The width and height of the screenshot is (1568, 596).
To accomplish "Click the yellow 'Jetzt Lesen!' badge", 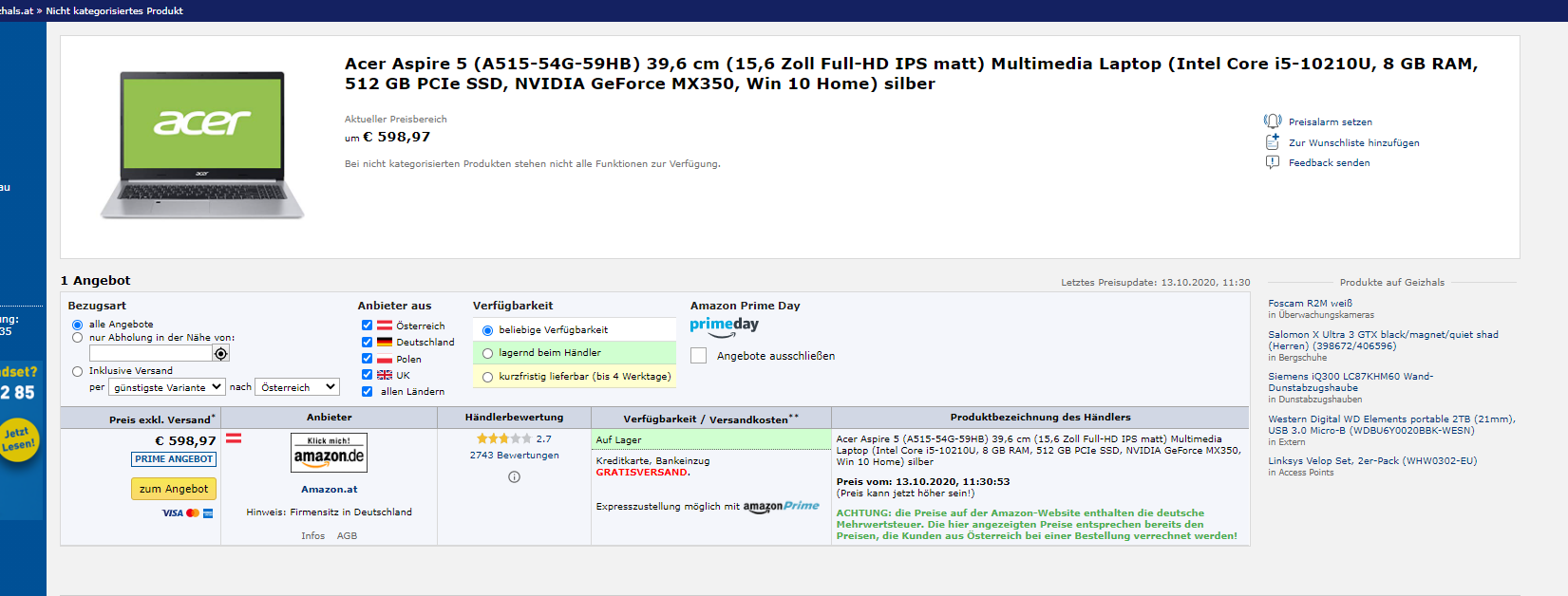I will (x=18, y=439).
